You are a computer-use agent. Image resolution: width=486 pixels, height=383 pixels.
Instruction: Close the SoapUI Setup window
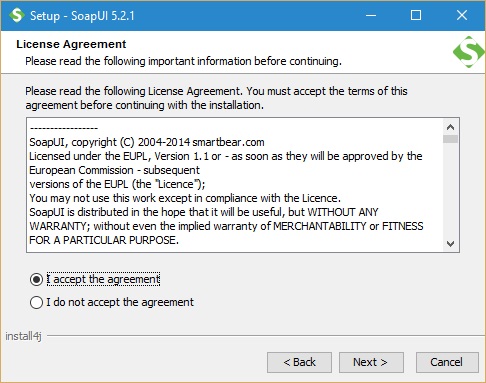462,15
